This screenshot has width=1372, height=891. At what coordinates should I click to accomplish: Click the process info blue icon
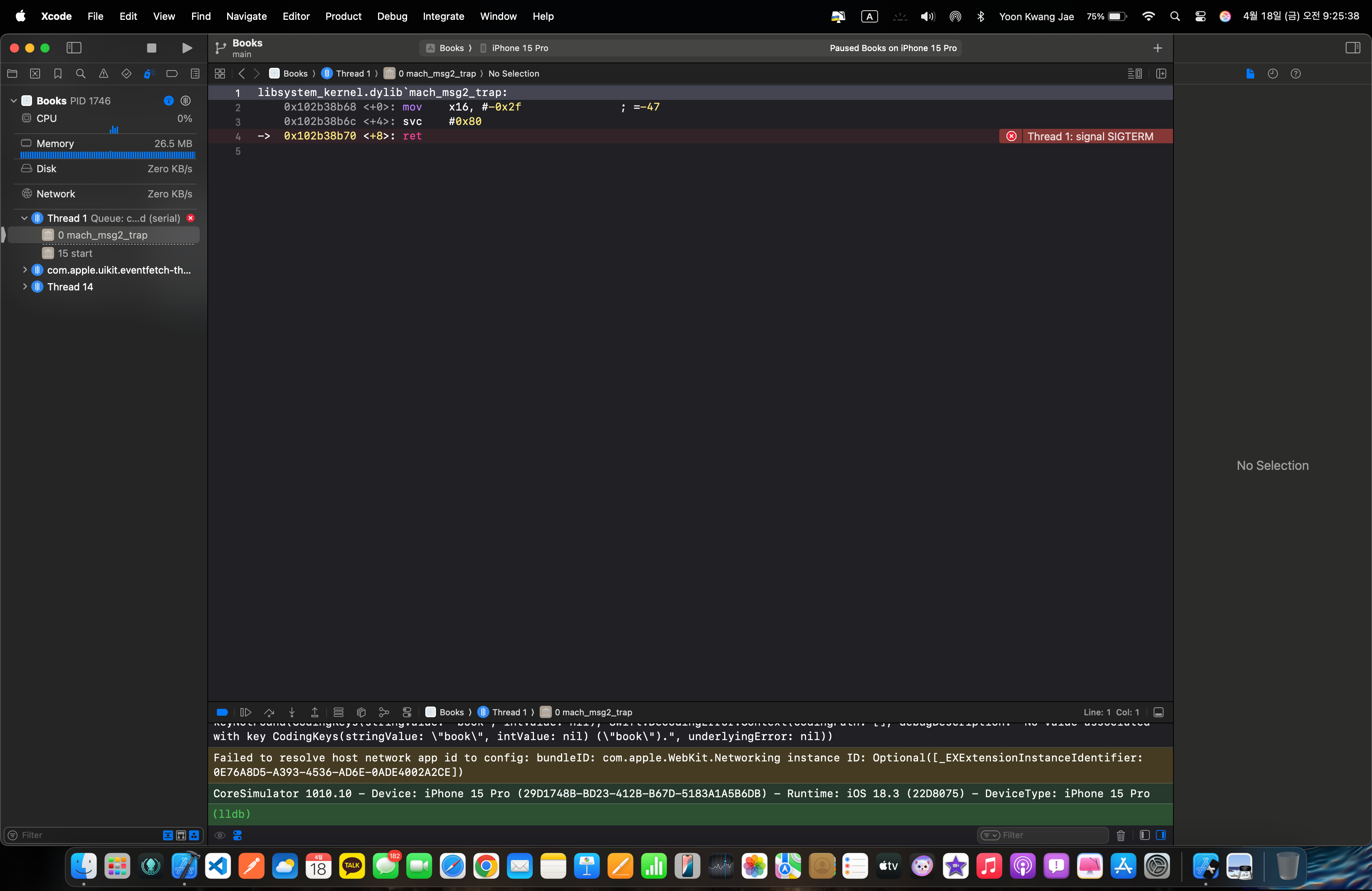(x=168, y=101)
